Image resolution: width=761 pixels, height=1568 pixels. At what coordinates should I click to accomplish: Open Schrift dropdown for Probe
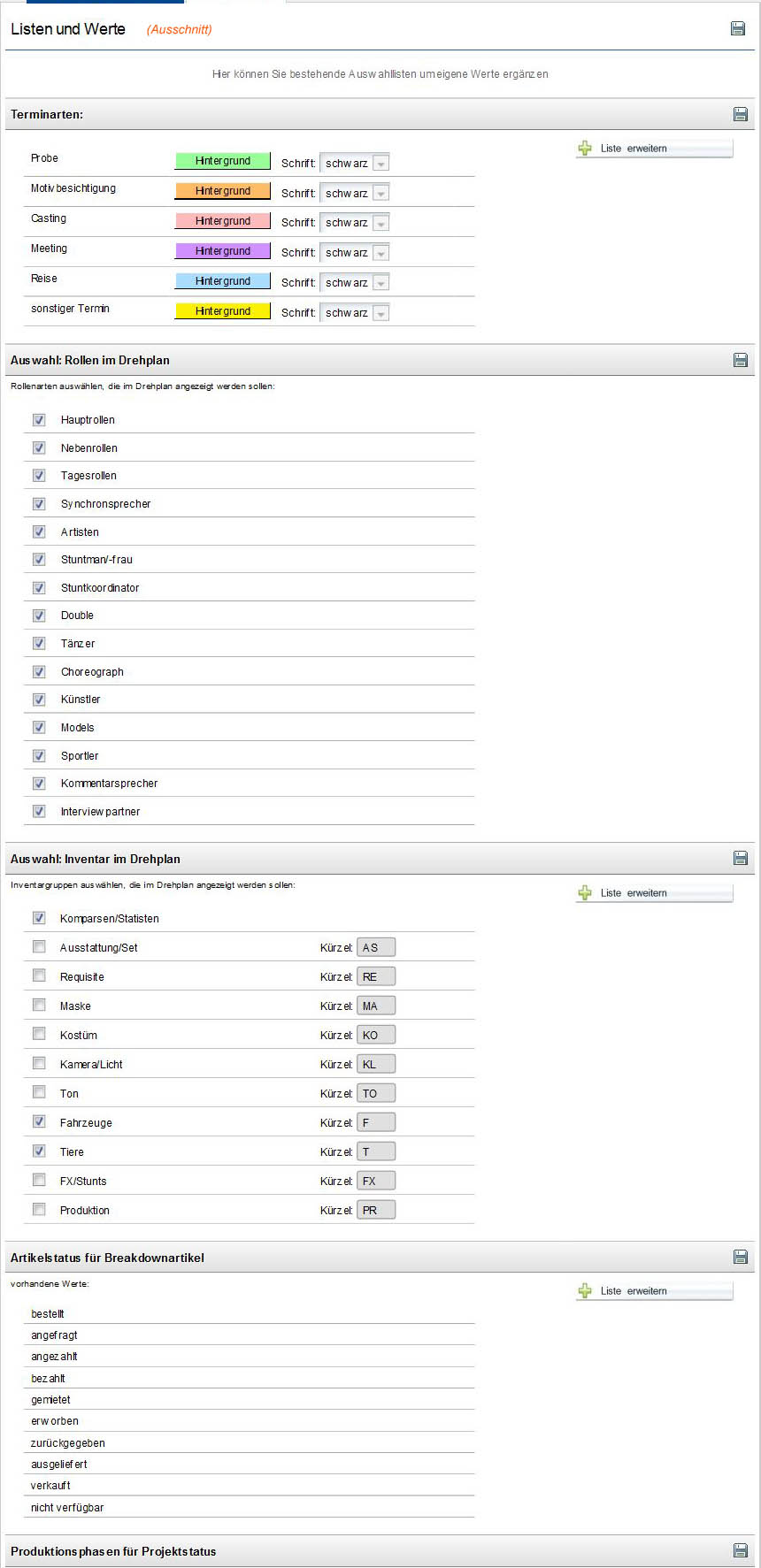click(354, 163)
